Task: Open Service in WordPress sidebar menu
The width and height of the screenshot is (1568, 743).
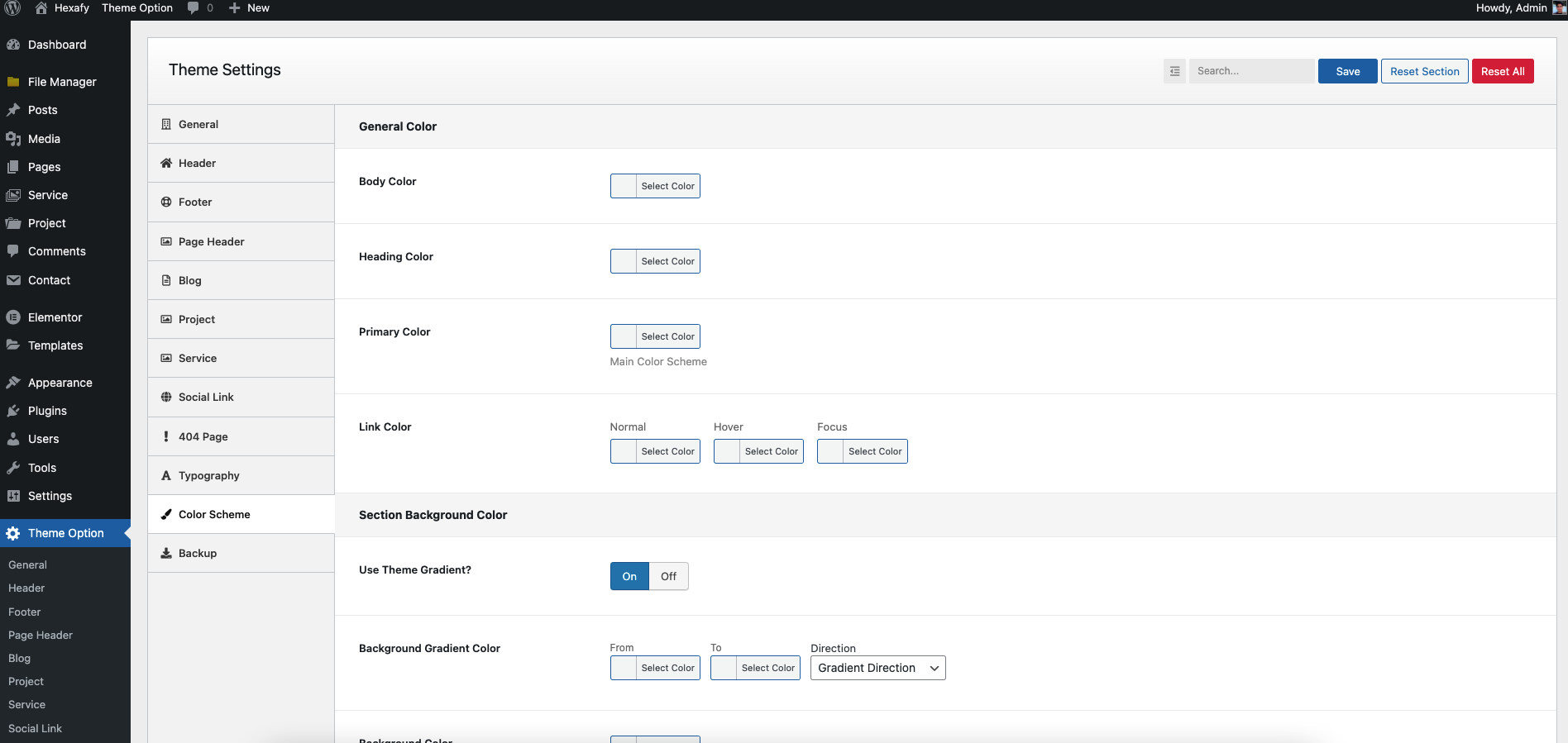Action: coord(48,195)
